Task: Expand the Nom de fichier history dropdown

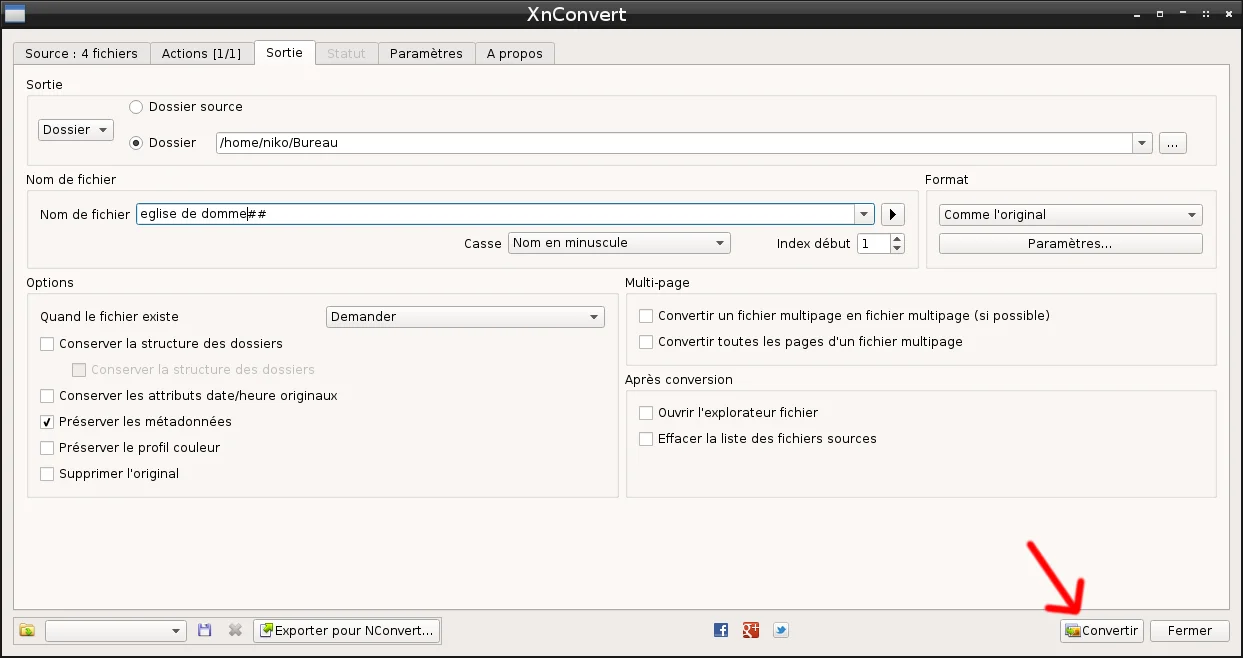Action: pos(864,214)
